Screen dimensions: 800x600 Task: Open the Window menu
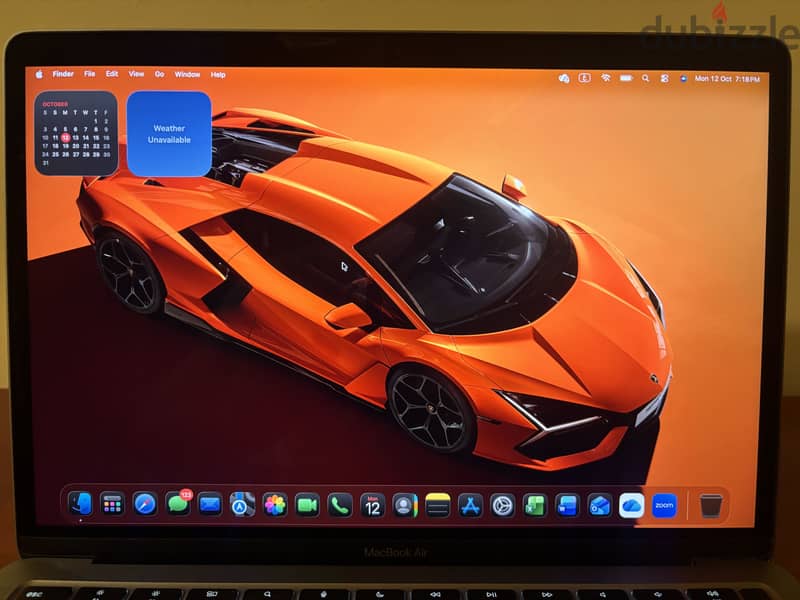point(187,74)
